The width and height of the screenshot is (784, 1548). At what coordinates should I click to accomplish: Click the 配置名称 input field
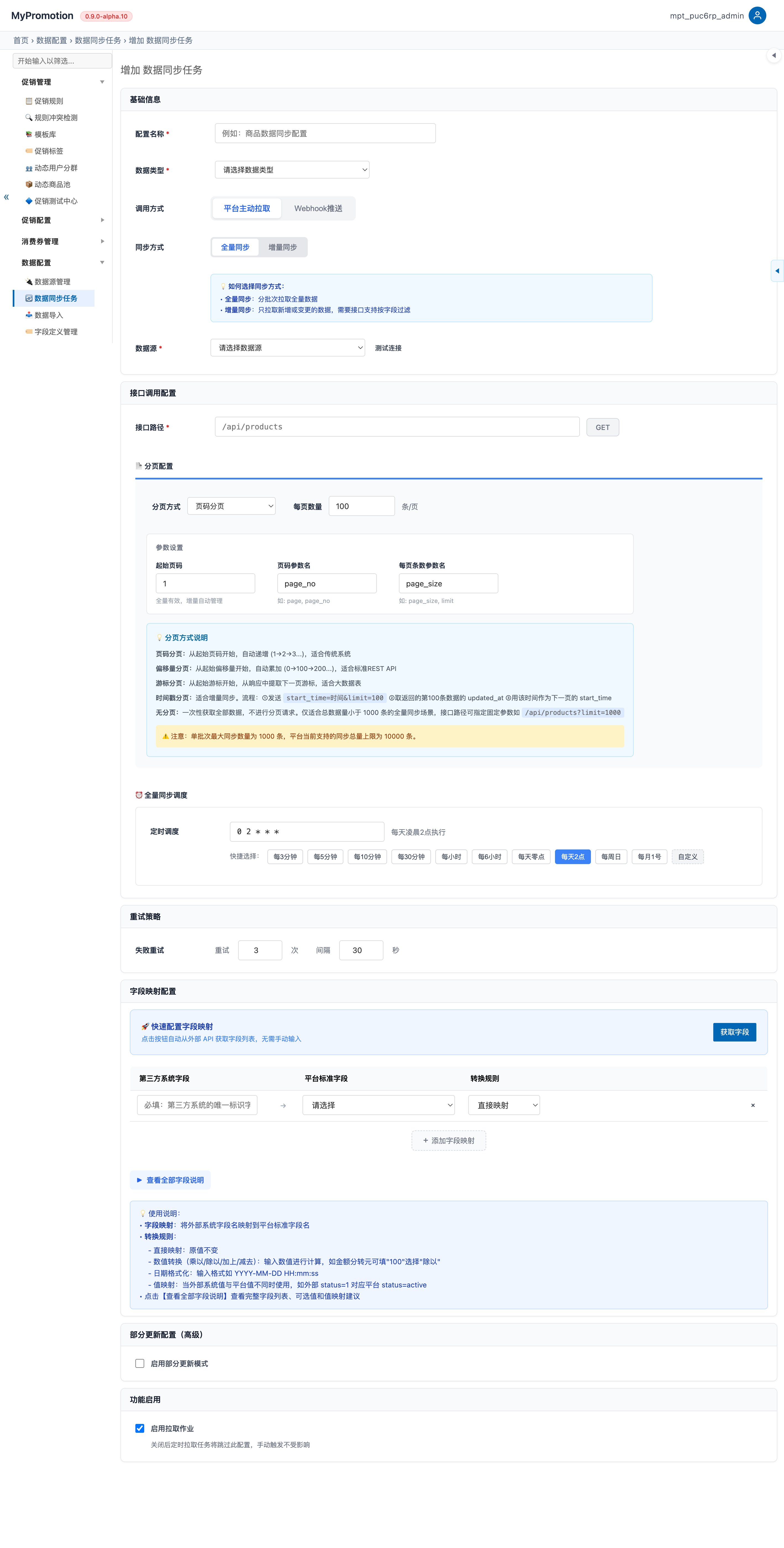pos(325,133)
